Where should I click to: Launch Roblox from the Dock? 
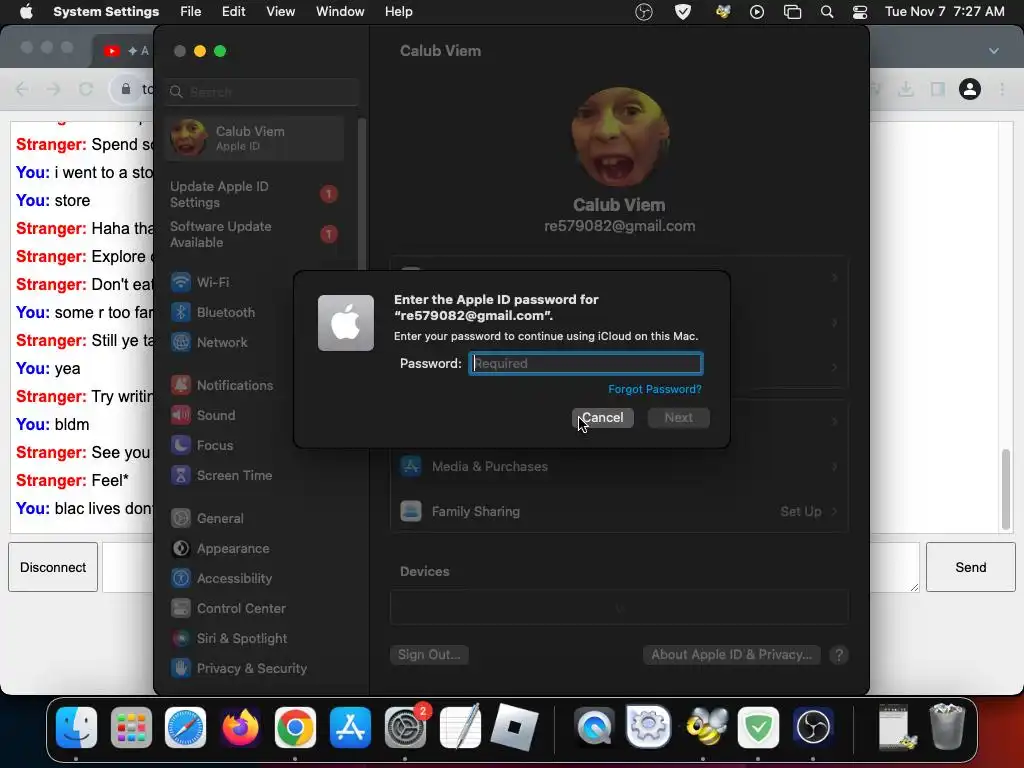click(x=515, y=728)
